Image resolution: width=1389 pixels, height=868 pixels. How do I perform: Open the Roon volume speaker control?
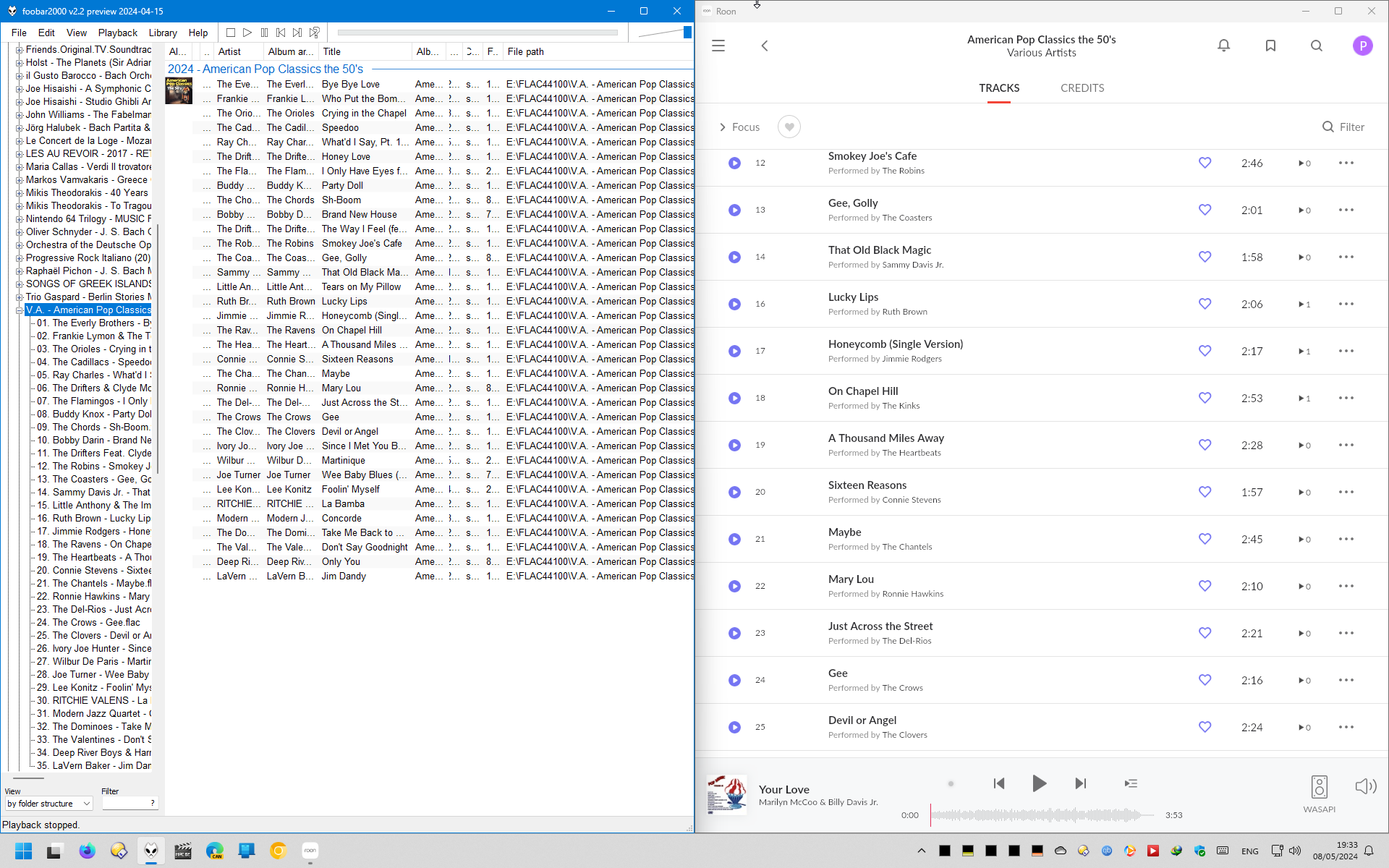click(x=1366, y=786)
